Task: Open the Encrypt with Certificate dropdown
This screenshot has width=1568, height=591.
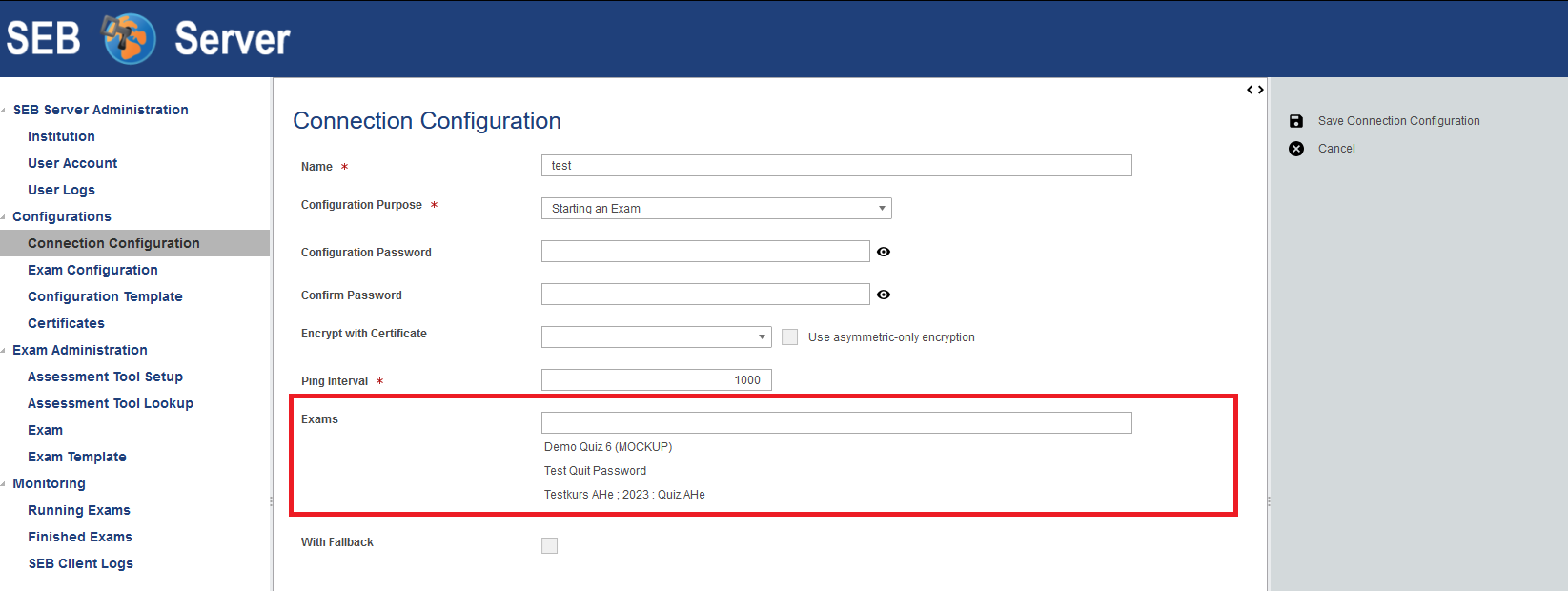Action: [x=657, y=336]
